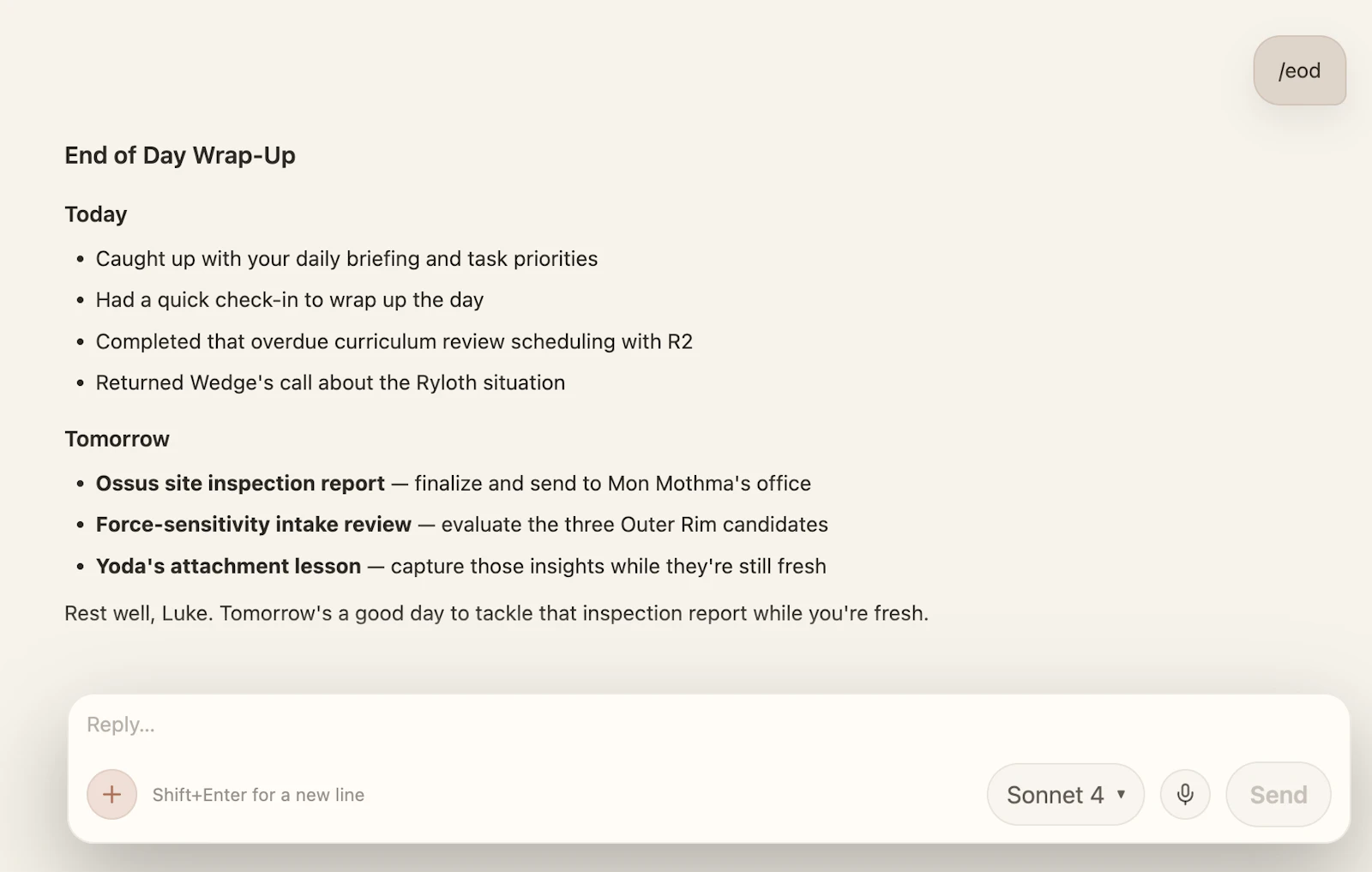Click the Tomorrow section heading

(x=117, y=439)
